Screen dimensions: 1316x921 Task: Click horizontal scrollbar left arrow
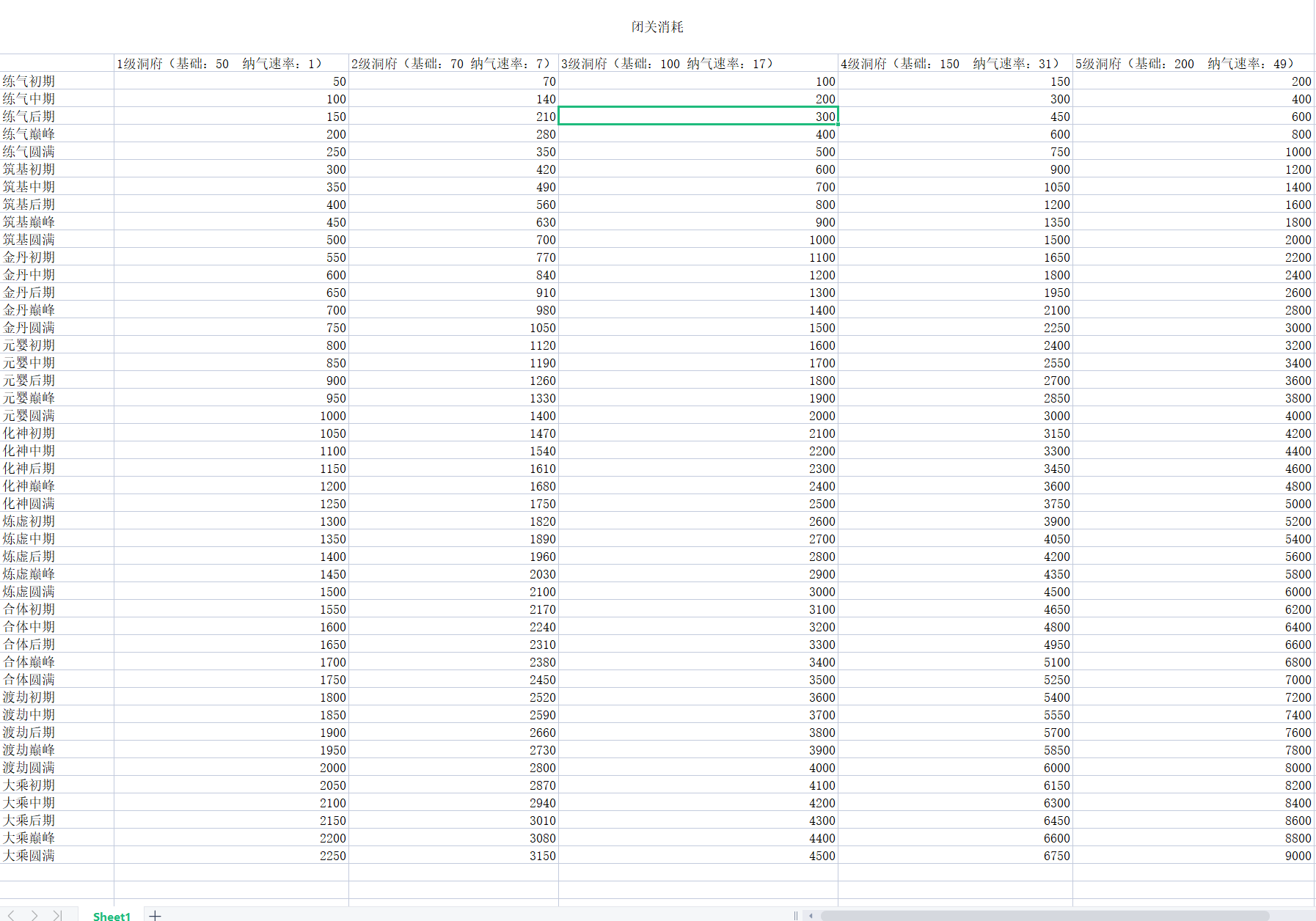point(811,915)
